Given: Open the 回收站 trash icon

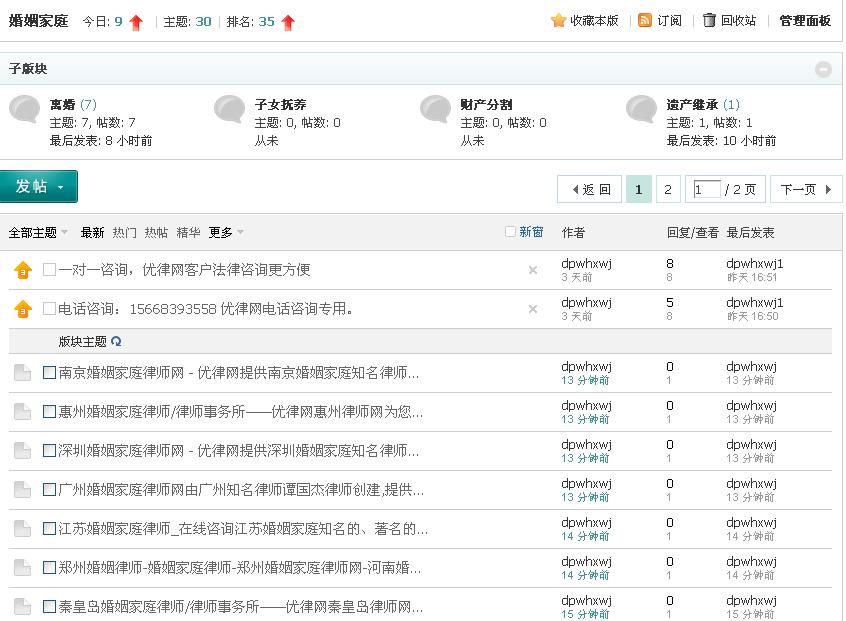Looking at the screenshot, I should coord(710,20).
